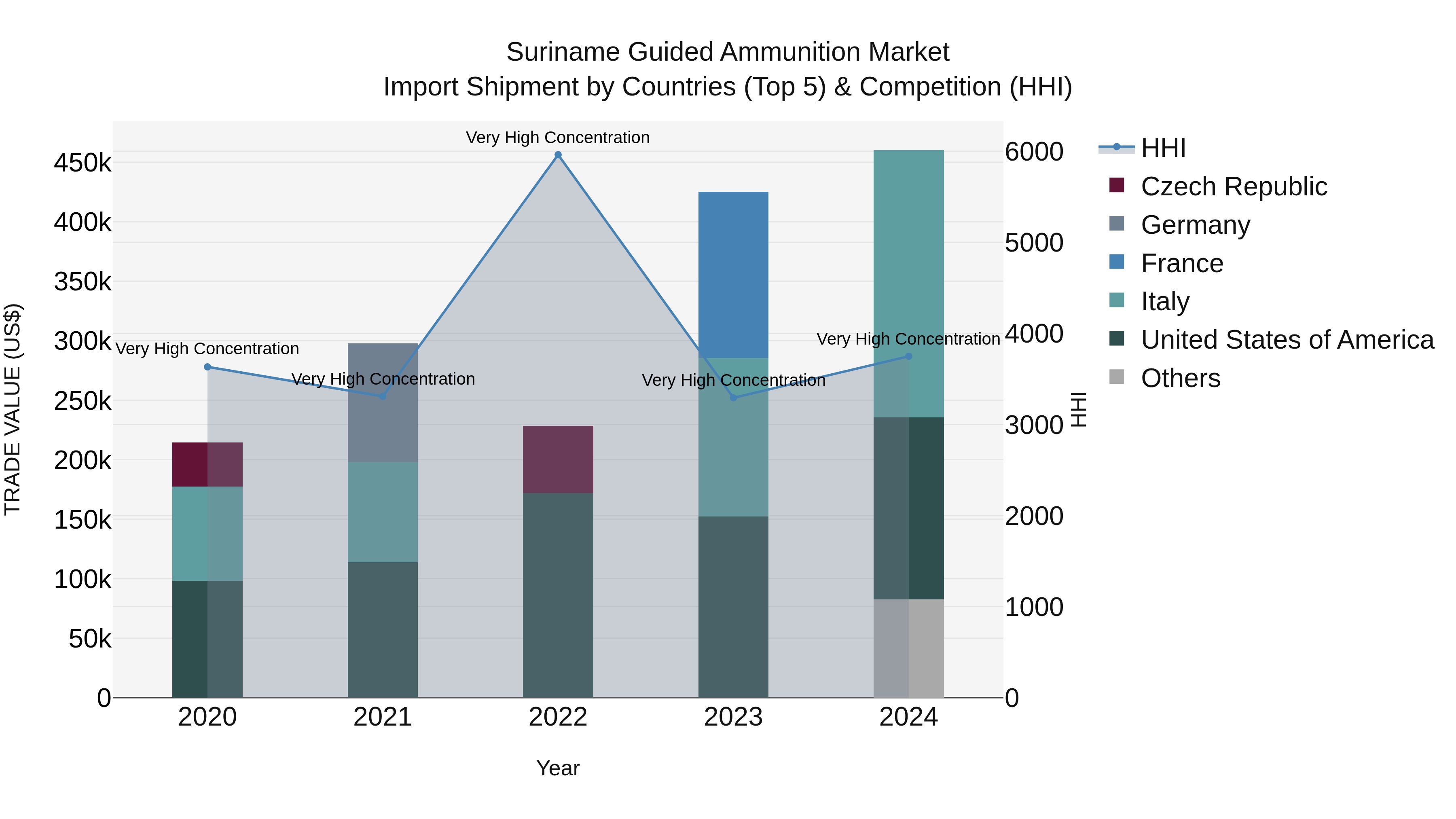Click the Italy bar segment in 2023
This screenshot has width=1456, height=819.
(734, 437)
